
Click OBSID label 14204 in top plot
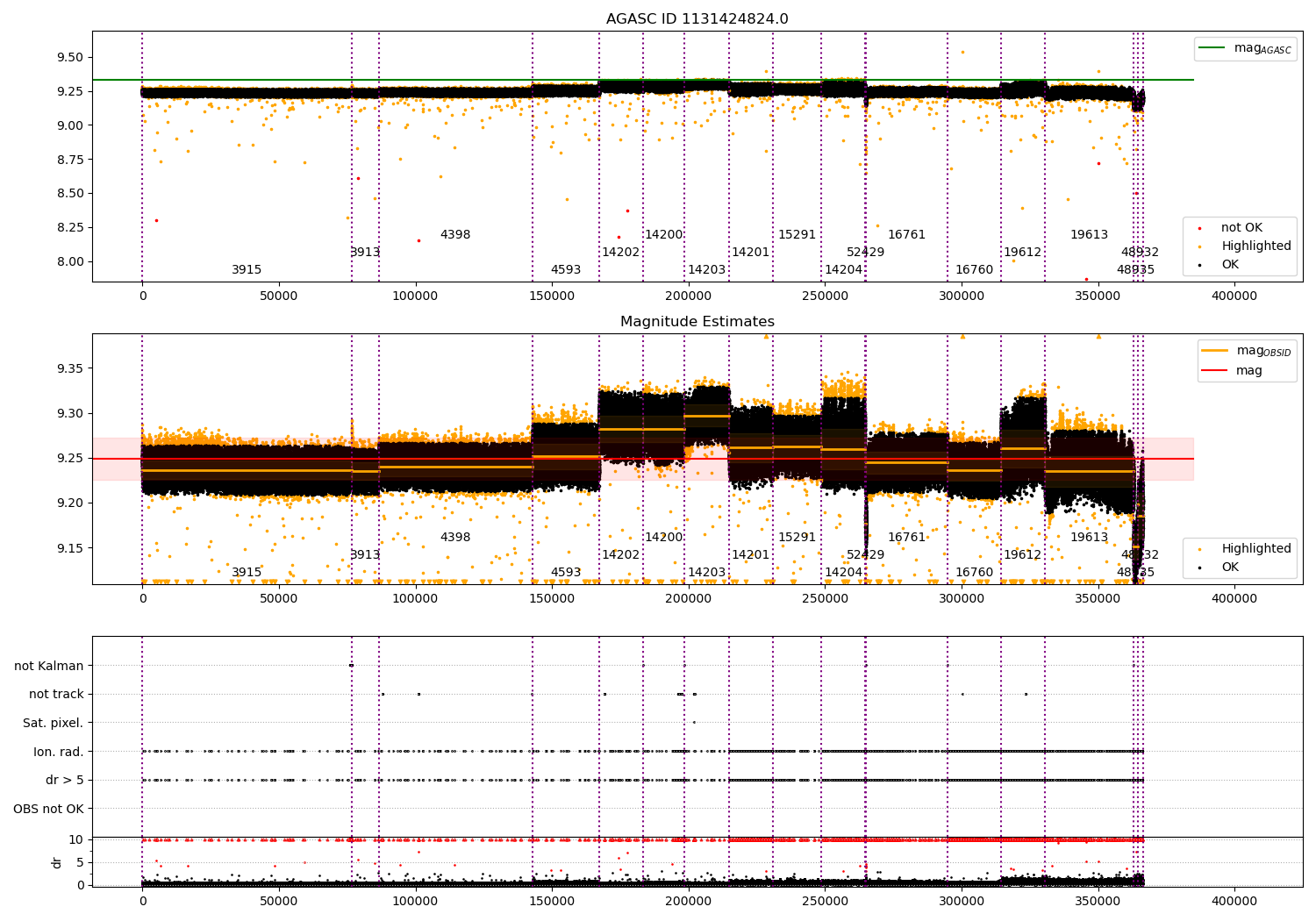(x=843, y=269)
